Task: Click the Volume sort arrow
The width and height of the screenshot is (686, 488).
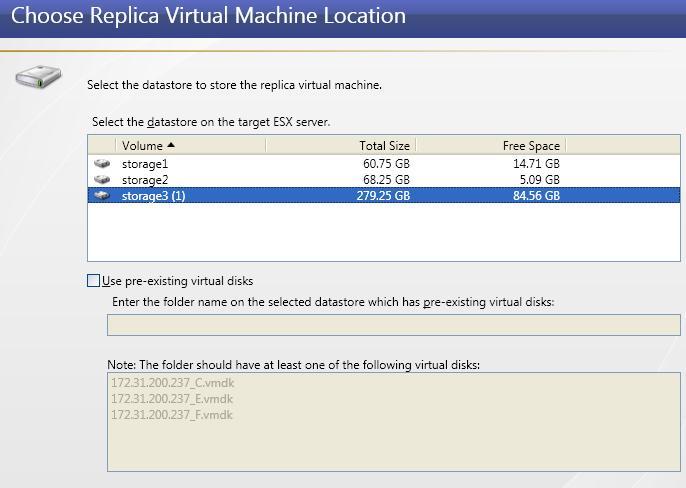Action: (x=171, y=145)
